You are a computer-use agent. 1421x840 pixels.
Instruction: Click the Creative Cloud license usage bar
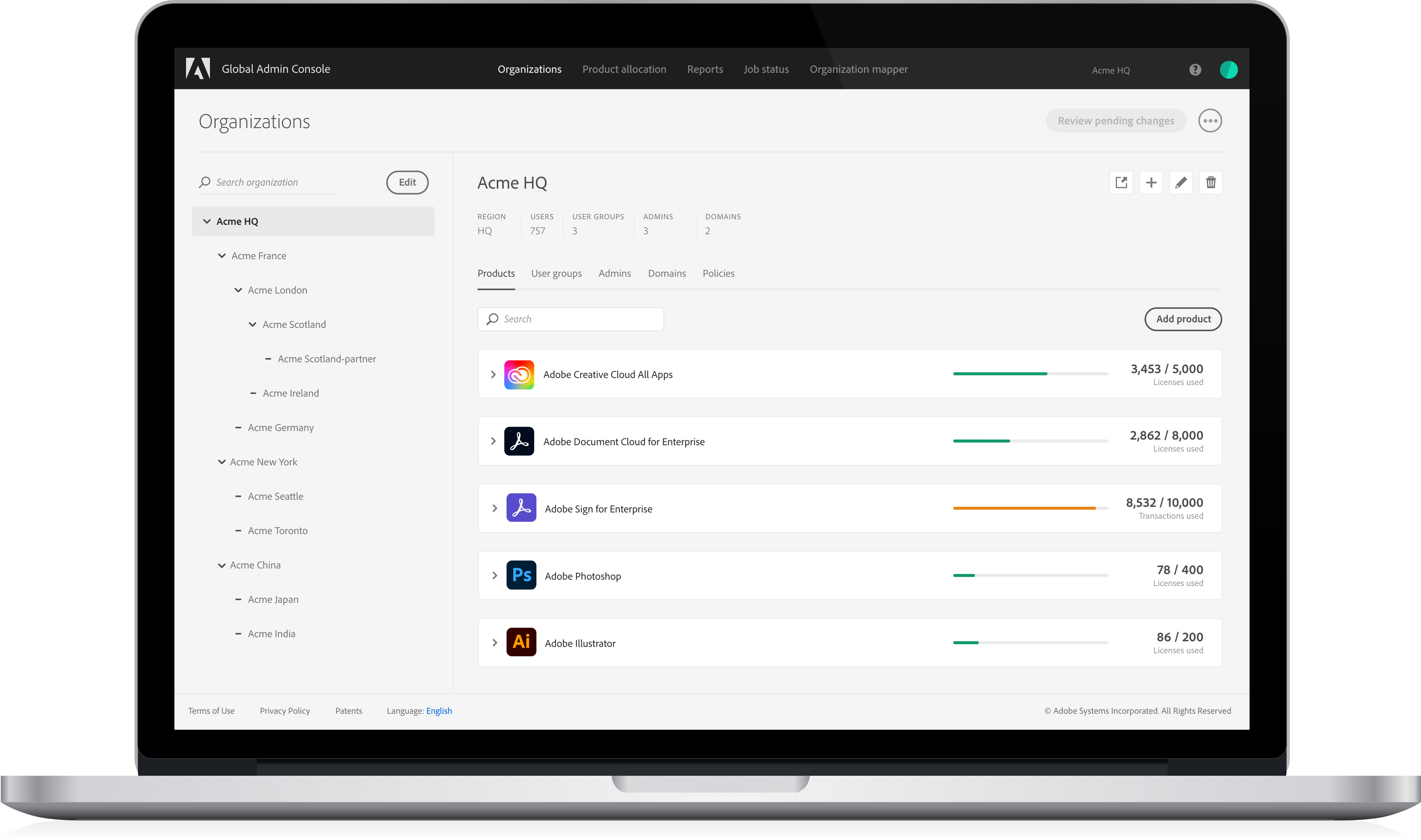1030,373
